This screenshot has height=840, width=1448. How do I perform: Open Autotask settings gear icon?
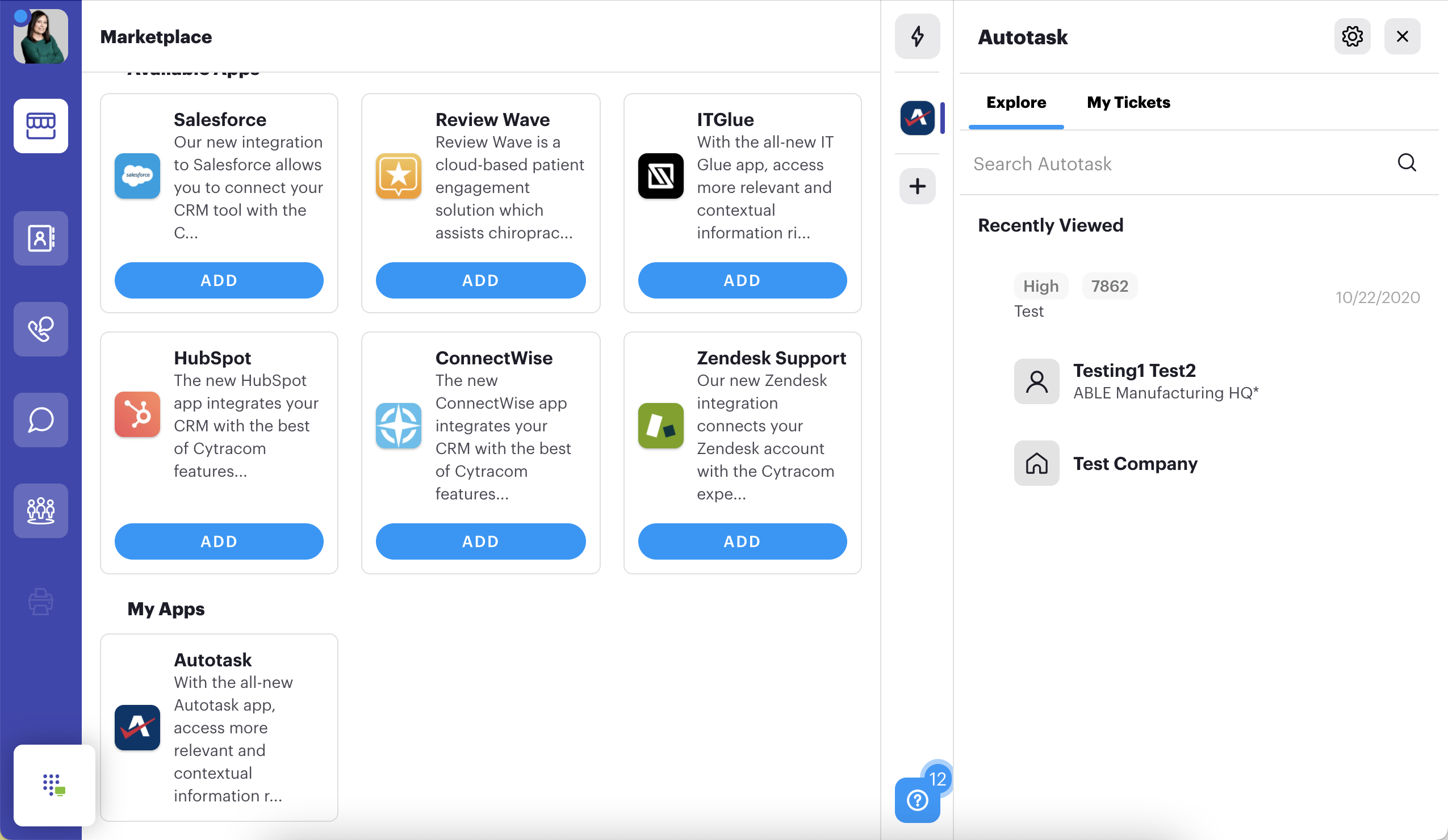point(1352,36)
